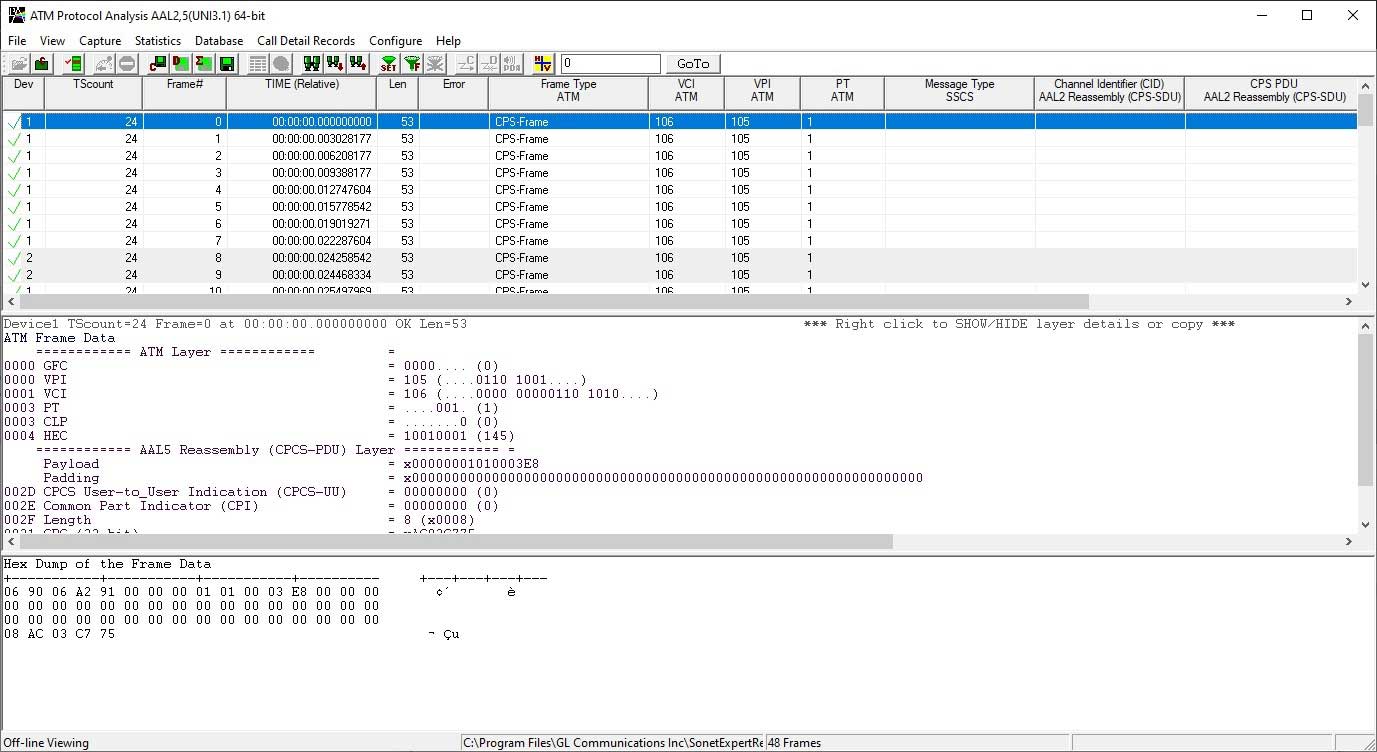Viewport: 1377px width, 752px height.
Task: Click '48 Frames' in the status bar
Action: click(x=795, y=743)
